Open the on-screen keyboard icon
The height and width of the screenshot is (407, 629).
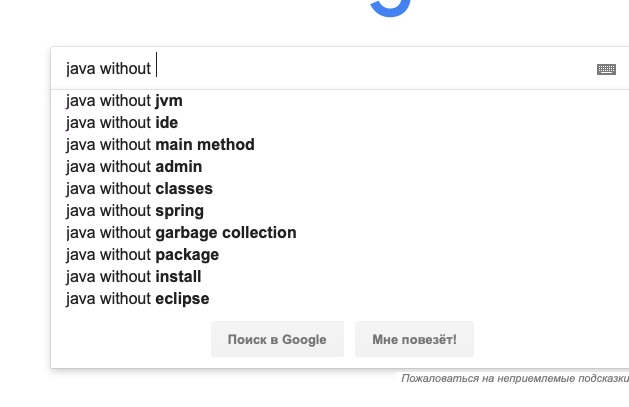606,69
